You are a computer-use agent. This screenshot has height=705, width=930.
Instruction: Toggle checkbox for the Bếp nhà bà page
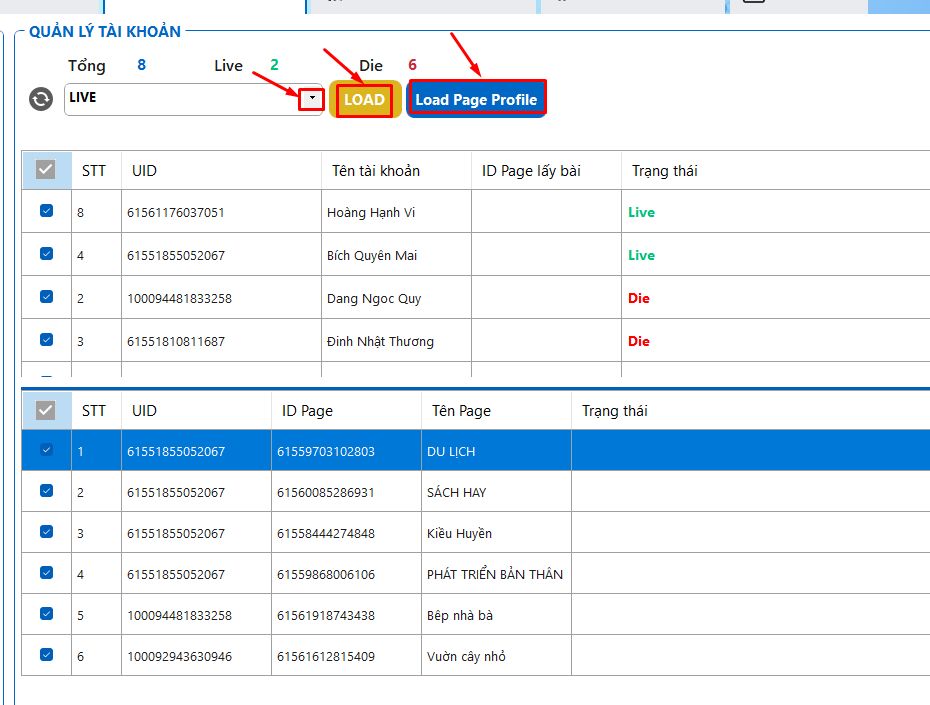click(x=46, y=613)
